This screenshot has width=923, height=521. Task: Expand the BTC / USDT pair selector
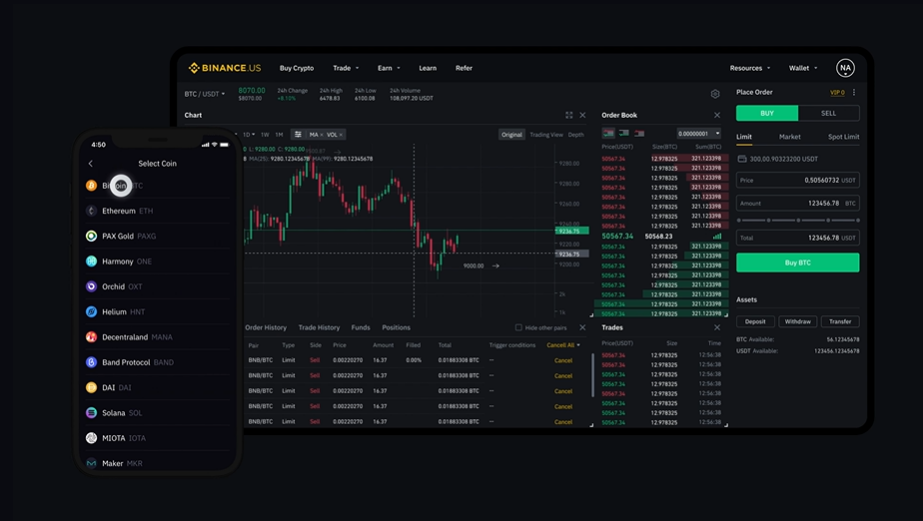click(x=205, y=94)
